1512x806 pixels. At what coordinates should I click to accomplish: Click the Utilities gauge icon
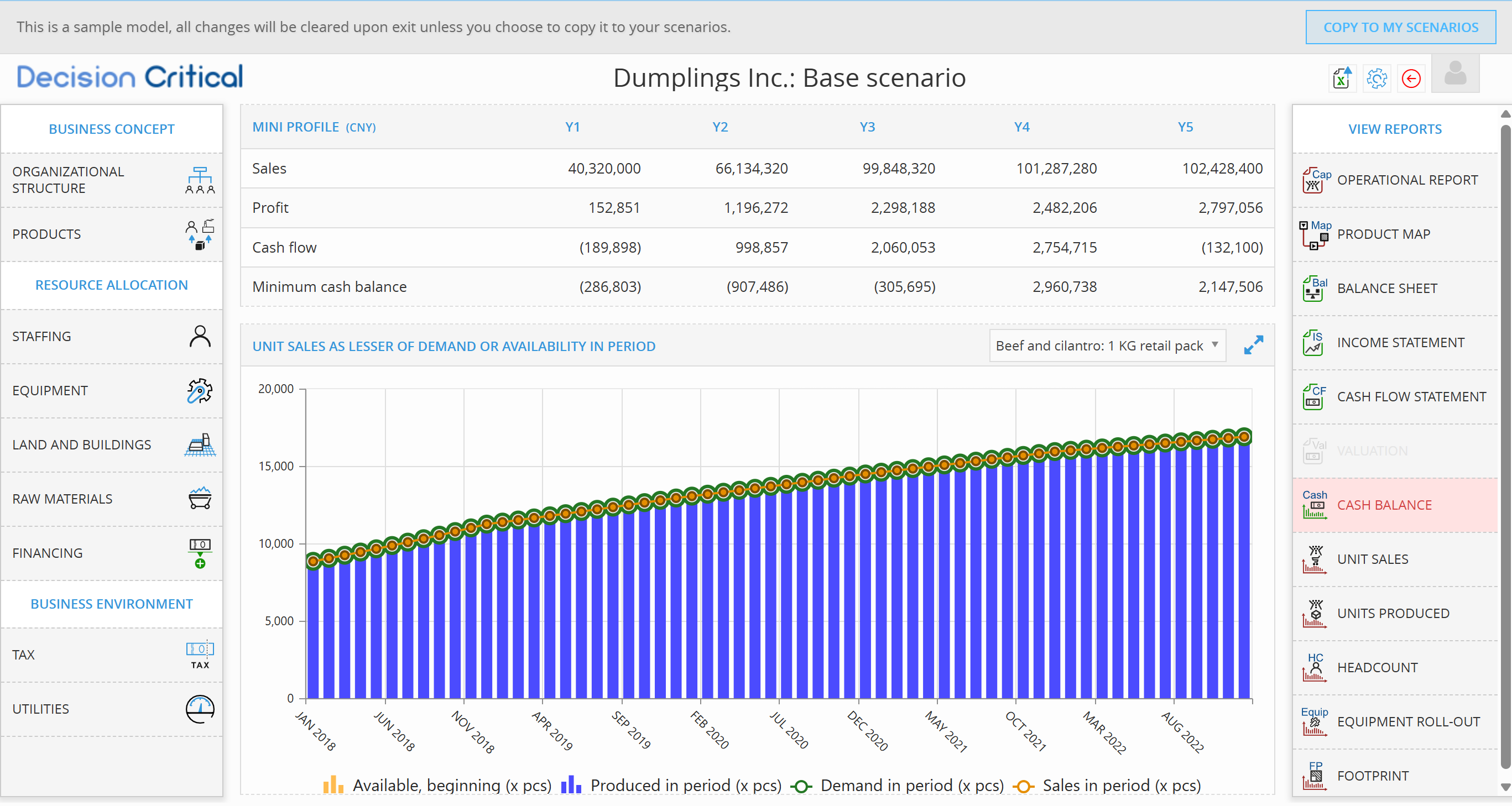[x=200, y=709]
